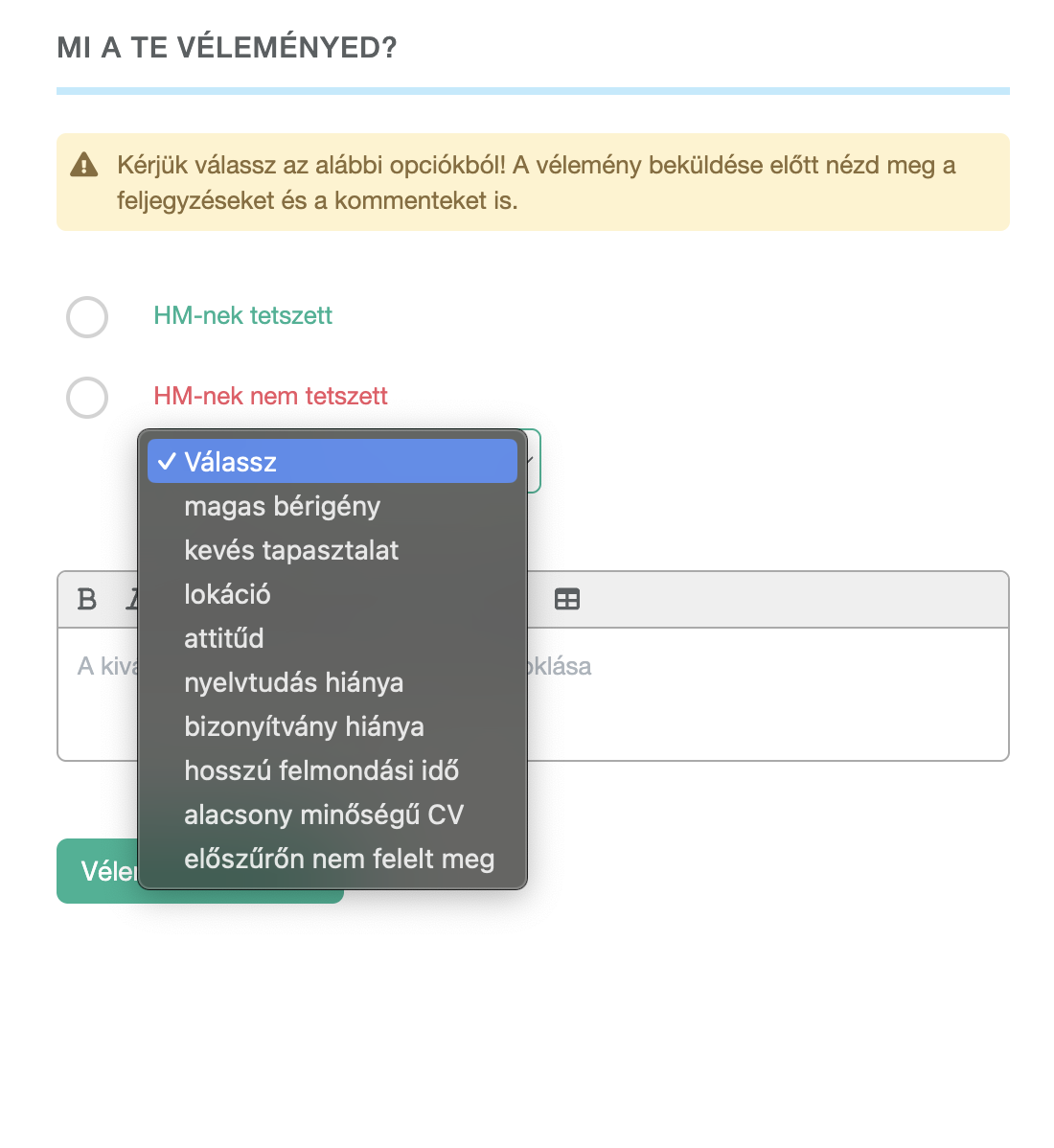Click the green Vélemény submit button

tap(200, 871)
